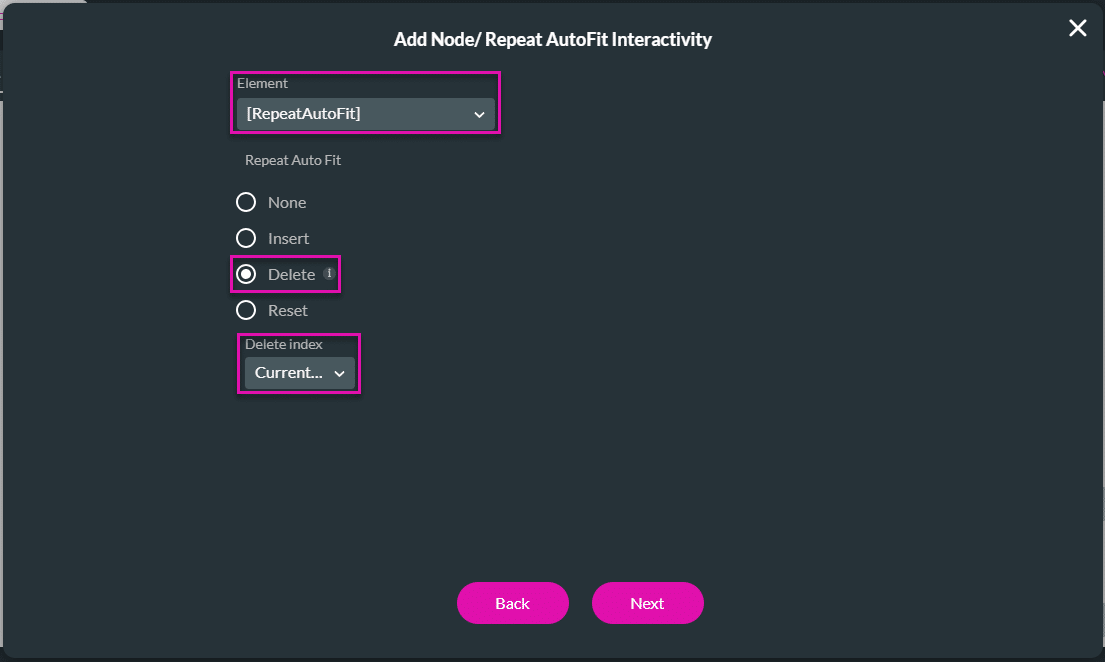This screenshot has width=1105, height=662.
Task: Click the Reset option text label
Action: pyautogui.click(x=287, y=310)
